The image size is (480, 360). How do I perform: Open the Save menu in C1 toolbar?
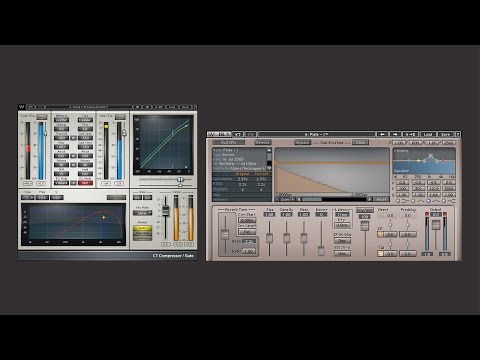point(185,107)
